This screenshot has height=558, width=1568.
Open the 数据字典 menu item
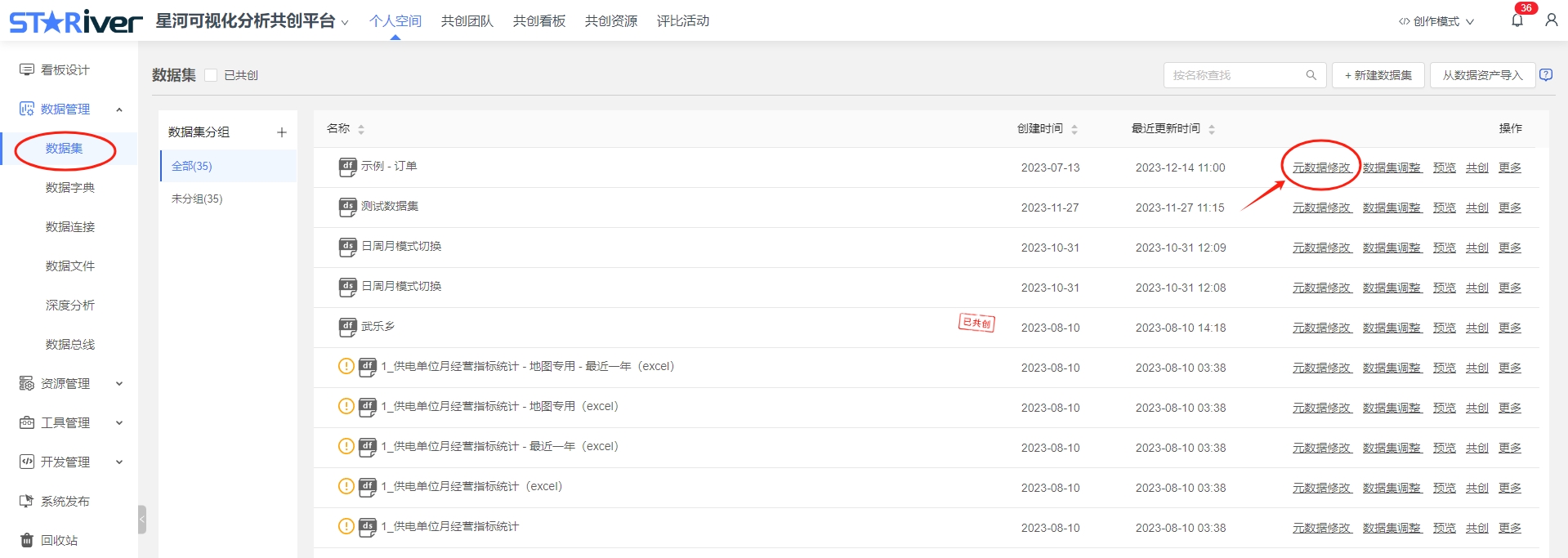70,187
